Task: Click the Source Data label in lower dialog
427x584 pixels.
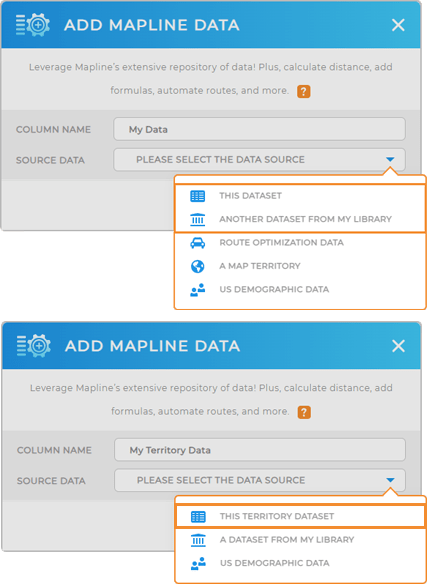Action: click(x=51, y=481)
